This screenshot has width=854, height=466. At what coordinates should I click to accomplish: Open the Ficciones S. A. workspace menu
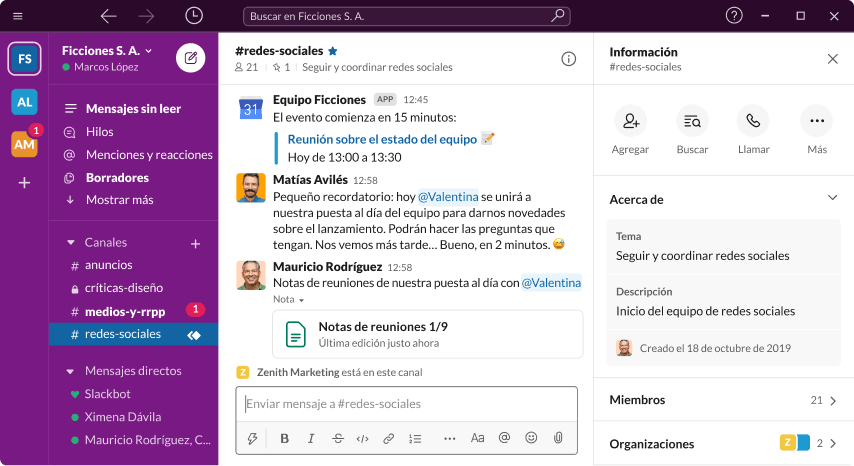pyautogui.click(x=107, y=51)
